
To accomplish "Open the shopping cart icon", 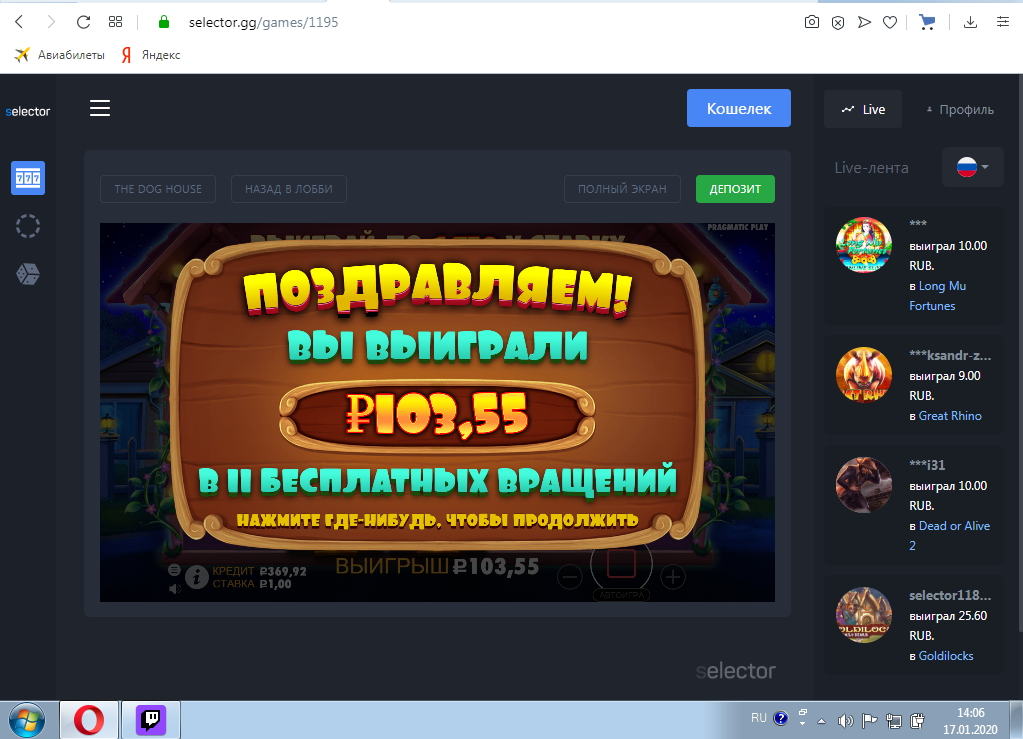I will 927,22.
